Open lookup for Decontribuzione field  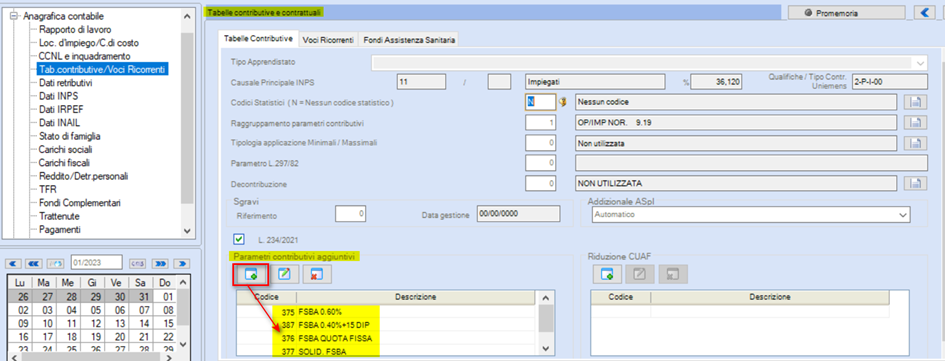click(x=914, y=183)
